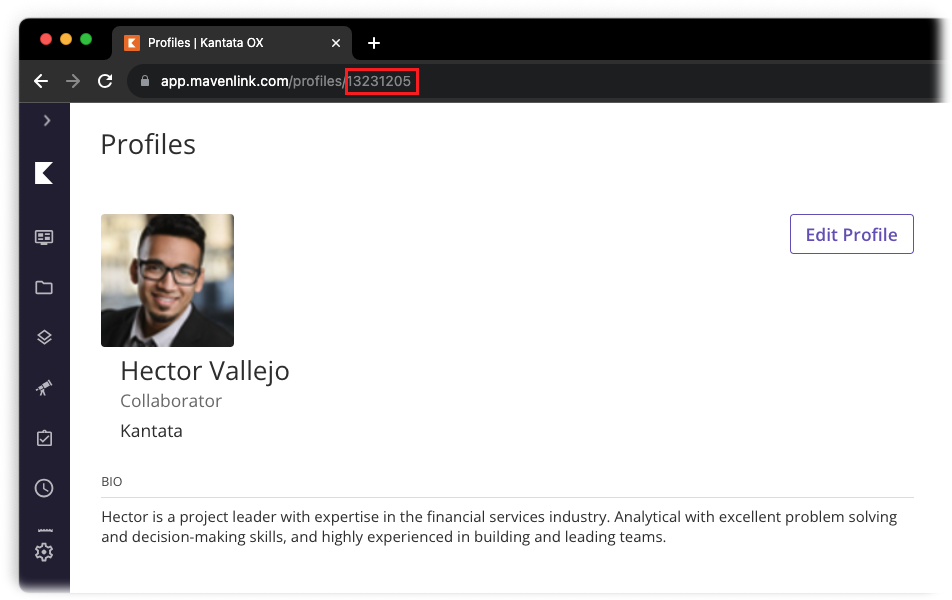Open the dashboard icon in sidebar
This screenshot has width=952, height=600.
click(x=44, y=237)
